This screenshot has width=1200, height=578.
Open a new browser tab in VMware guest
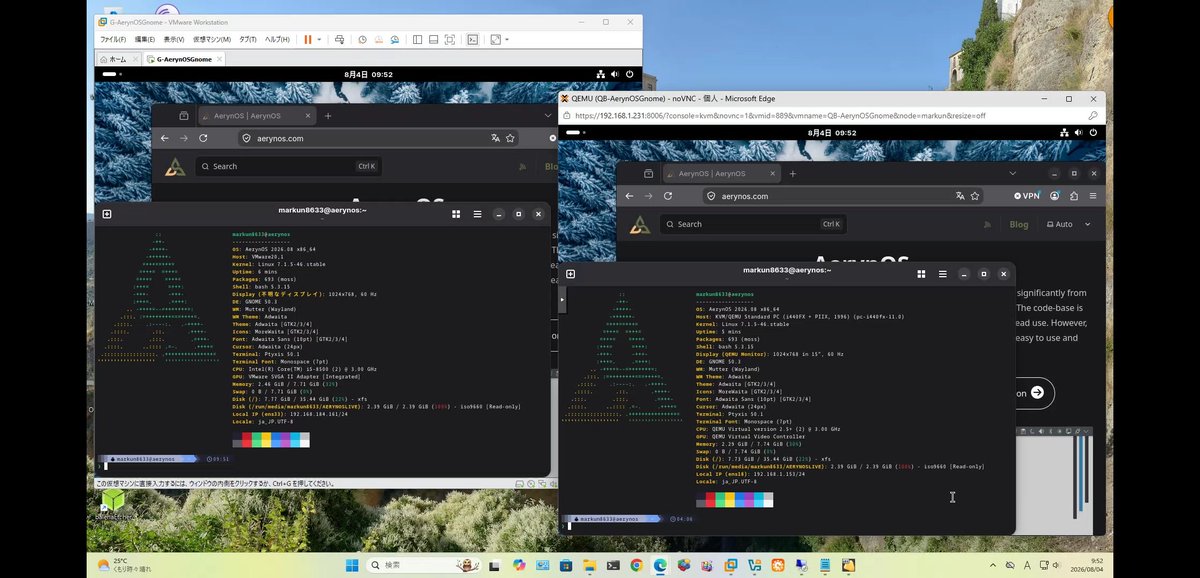(328, 116)
